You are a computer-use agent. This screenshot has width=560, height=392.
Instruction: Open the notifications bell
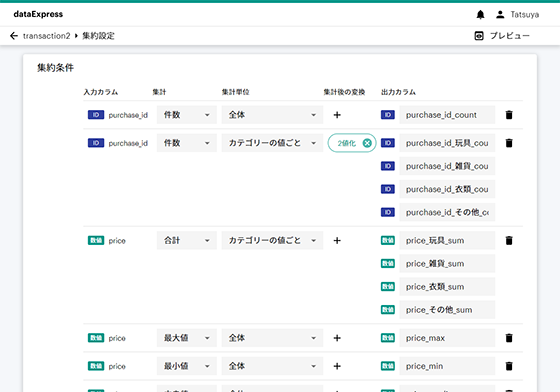pos(480,15)
